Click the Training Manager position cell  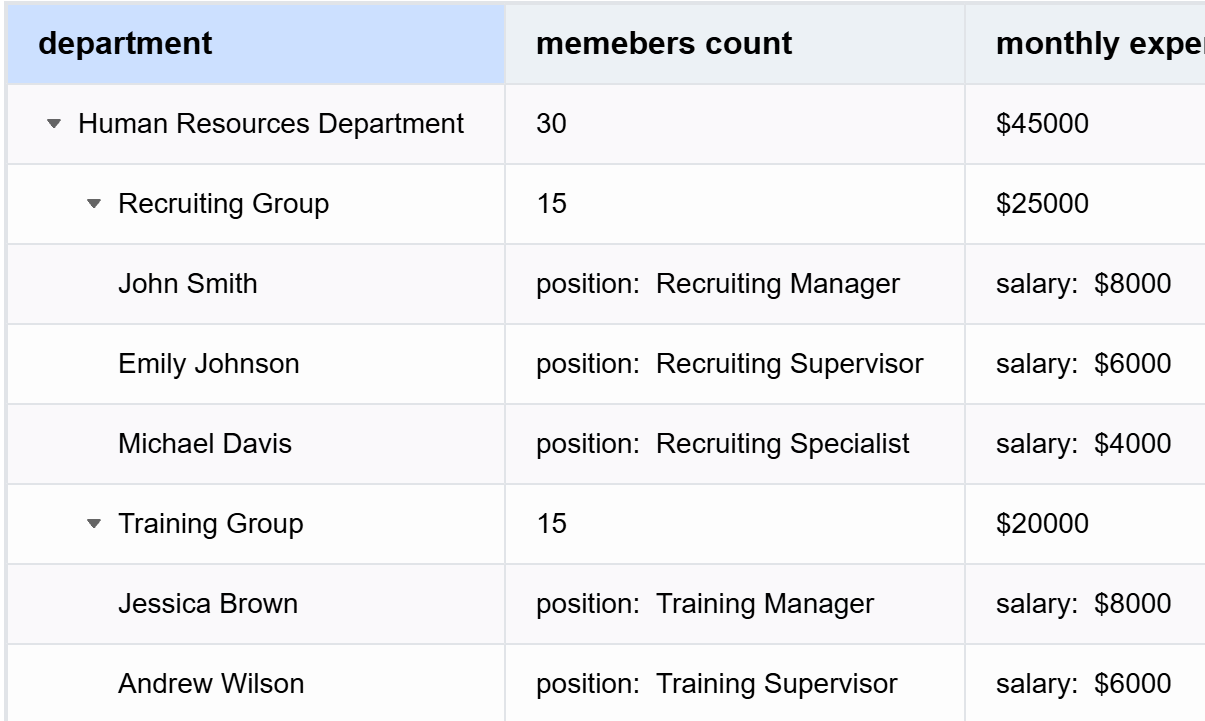point(705,604)
